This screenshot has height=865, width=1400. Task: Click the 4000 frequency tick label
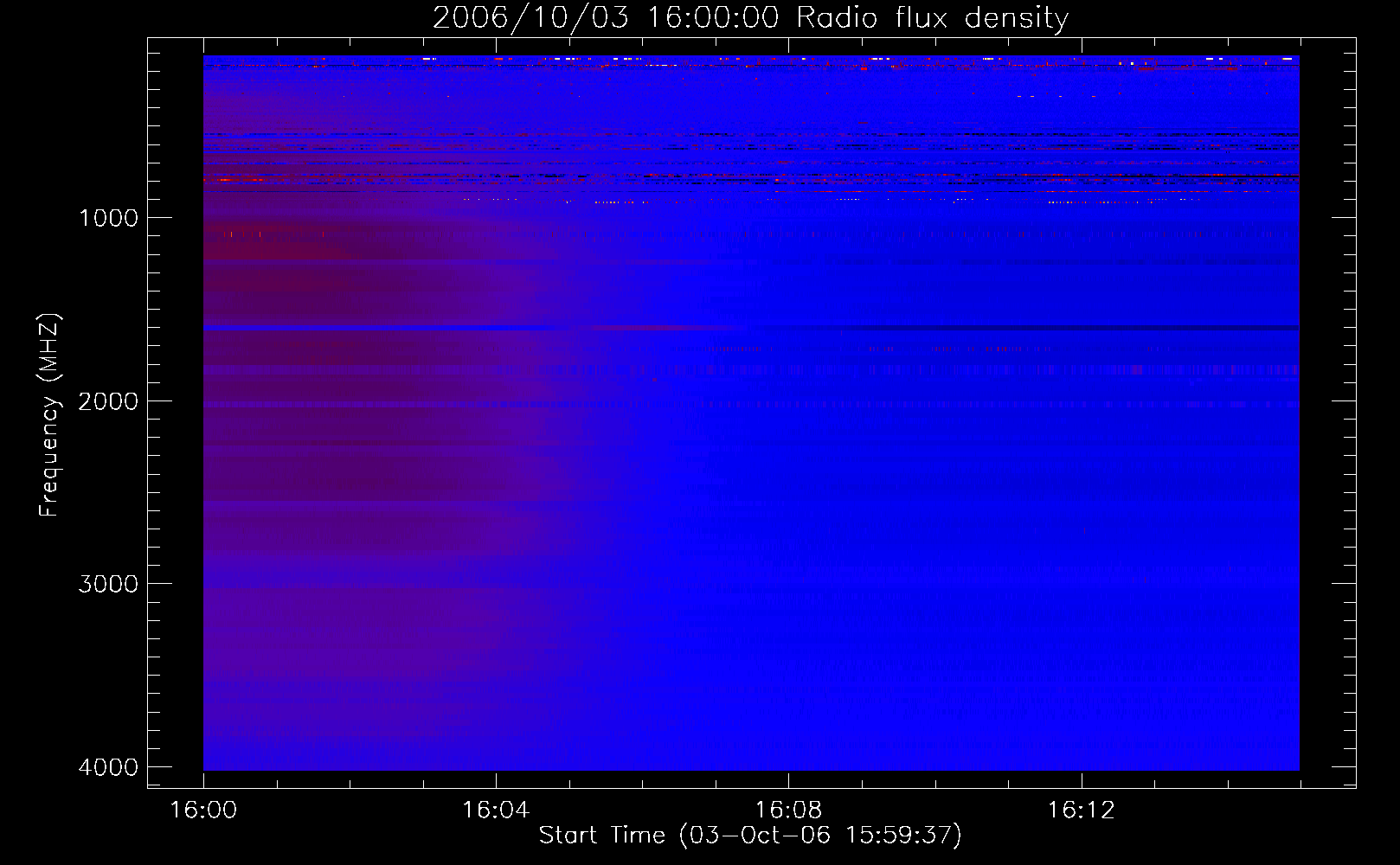[108, 767]
